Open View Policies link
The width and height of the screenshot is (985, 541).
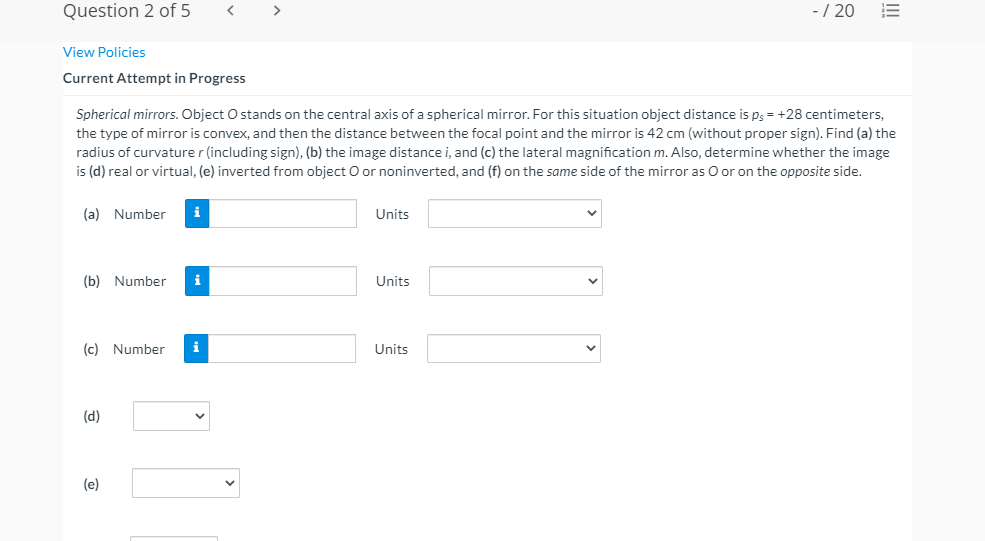point(104,52)
